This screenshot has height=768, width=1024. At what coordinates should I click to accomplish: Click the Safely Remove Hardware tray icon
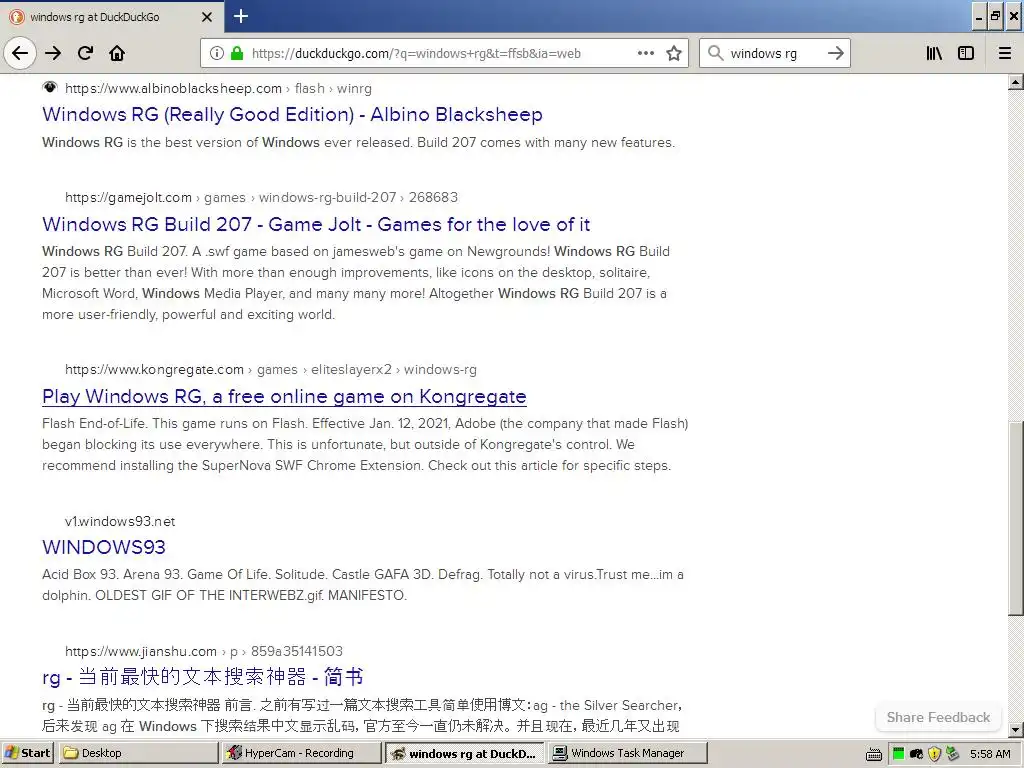click(x=953, y=754)
